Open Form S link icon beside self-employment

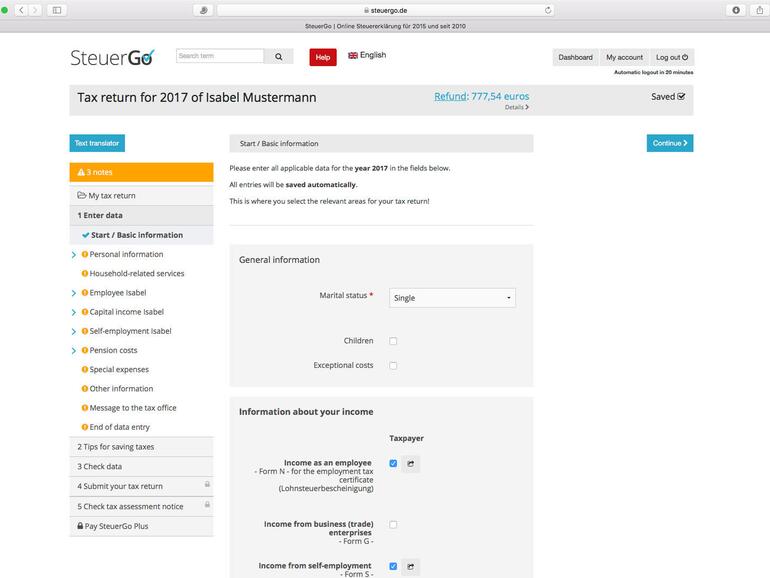411,567
